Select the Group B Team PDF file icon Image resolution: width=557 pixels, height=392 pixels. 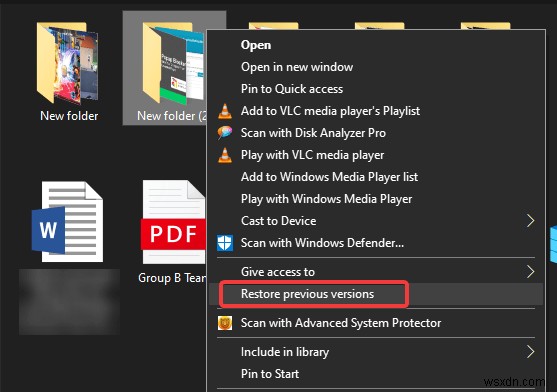(x=174, y=222)
